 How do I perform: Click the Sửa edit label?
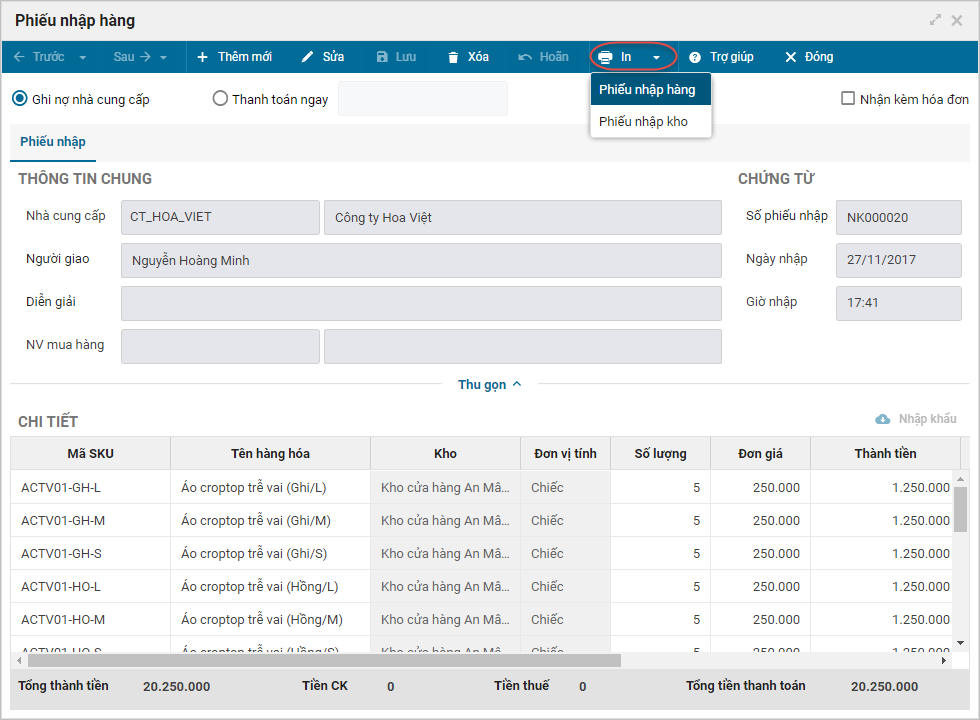tap(333, 57)
